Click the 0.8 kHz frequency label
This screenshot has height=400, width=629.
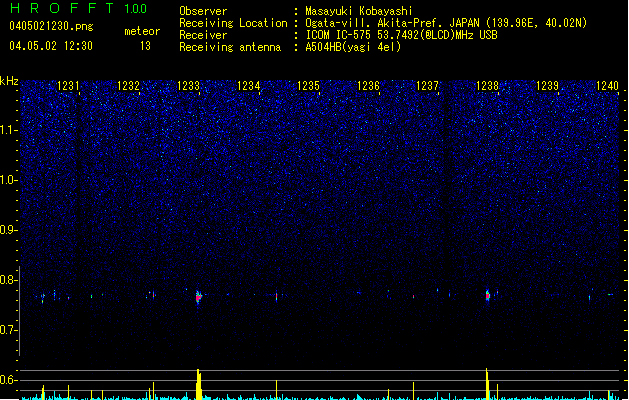coord(9,280)
